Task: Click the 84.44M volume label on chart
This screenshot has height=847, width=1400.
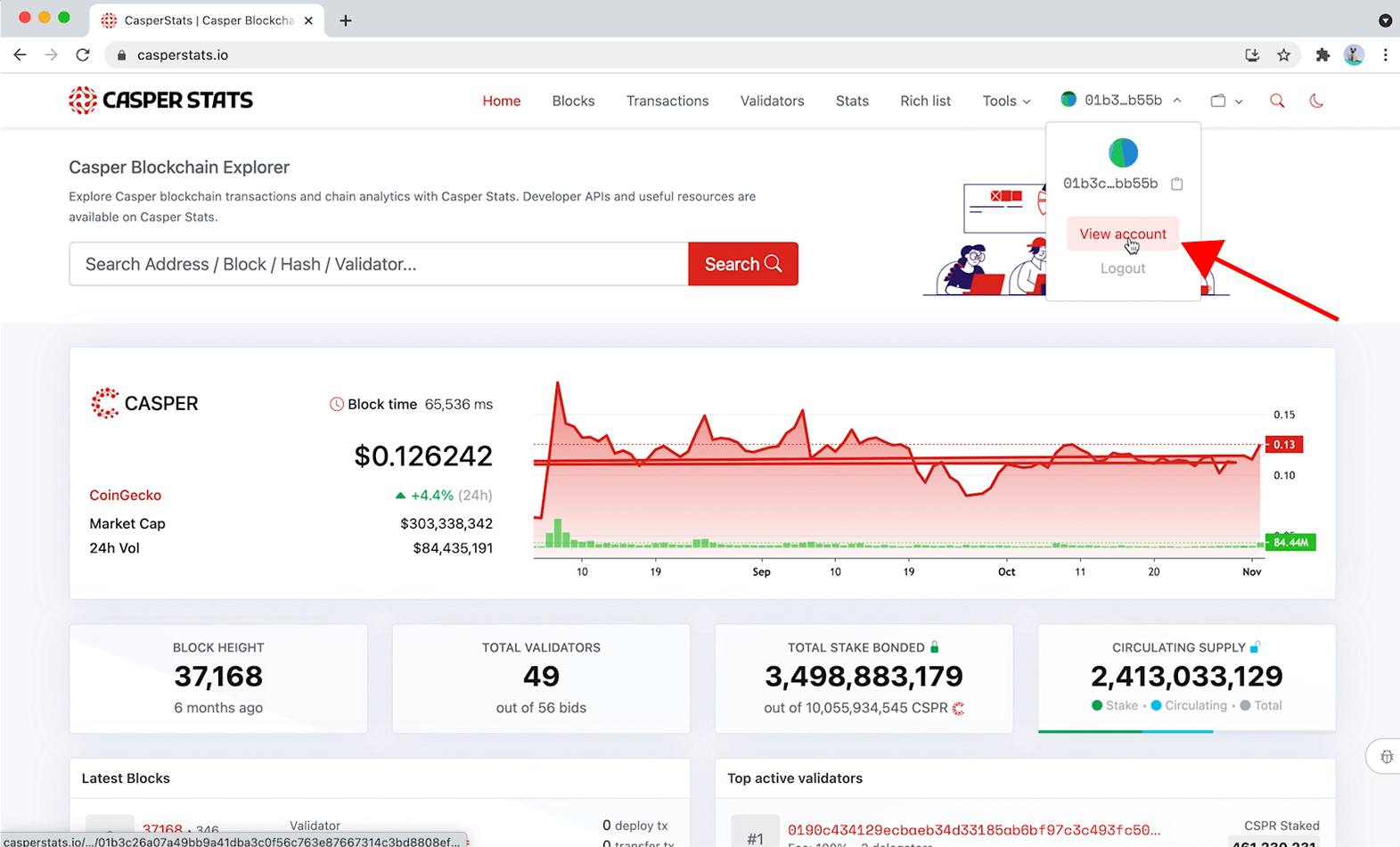Action: click(x=1290, y=542)
